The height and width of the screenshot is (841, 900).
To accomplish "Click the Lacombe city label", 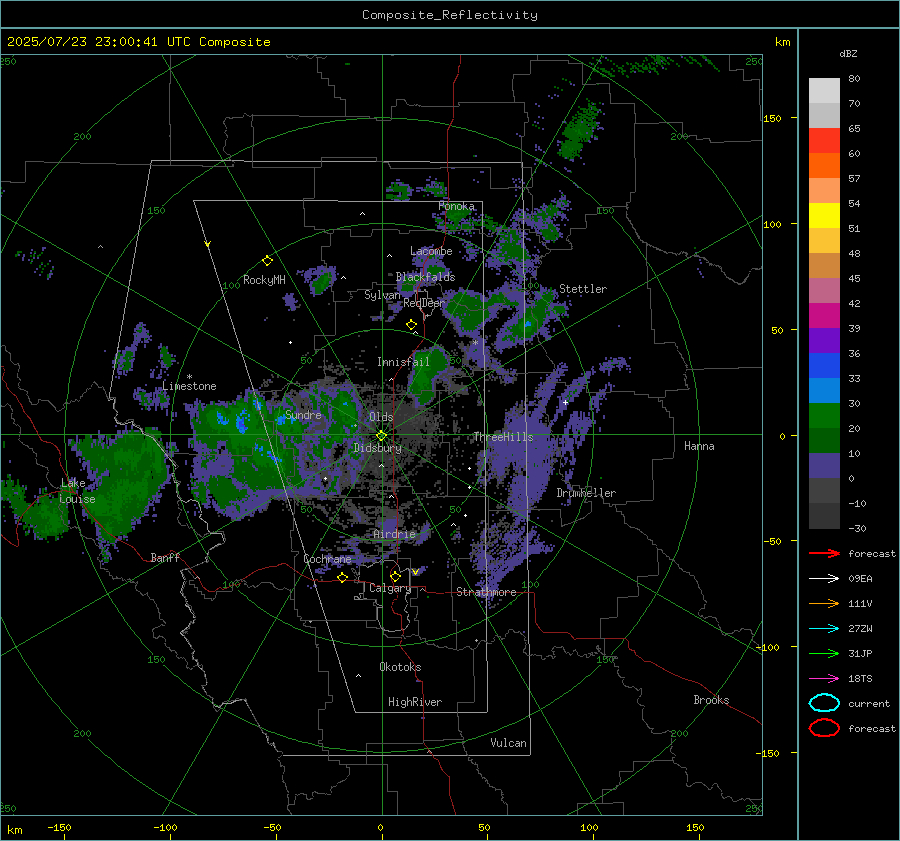I will tap(431, 251).
